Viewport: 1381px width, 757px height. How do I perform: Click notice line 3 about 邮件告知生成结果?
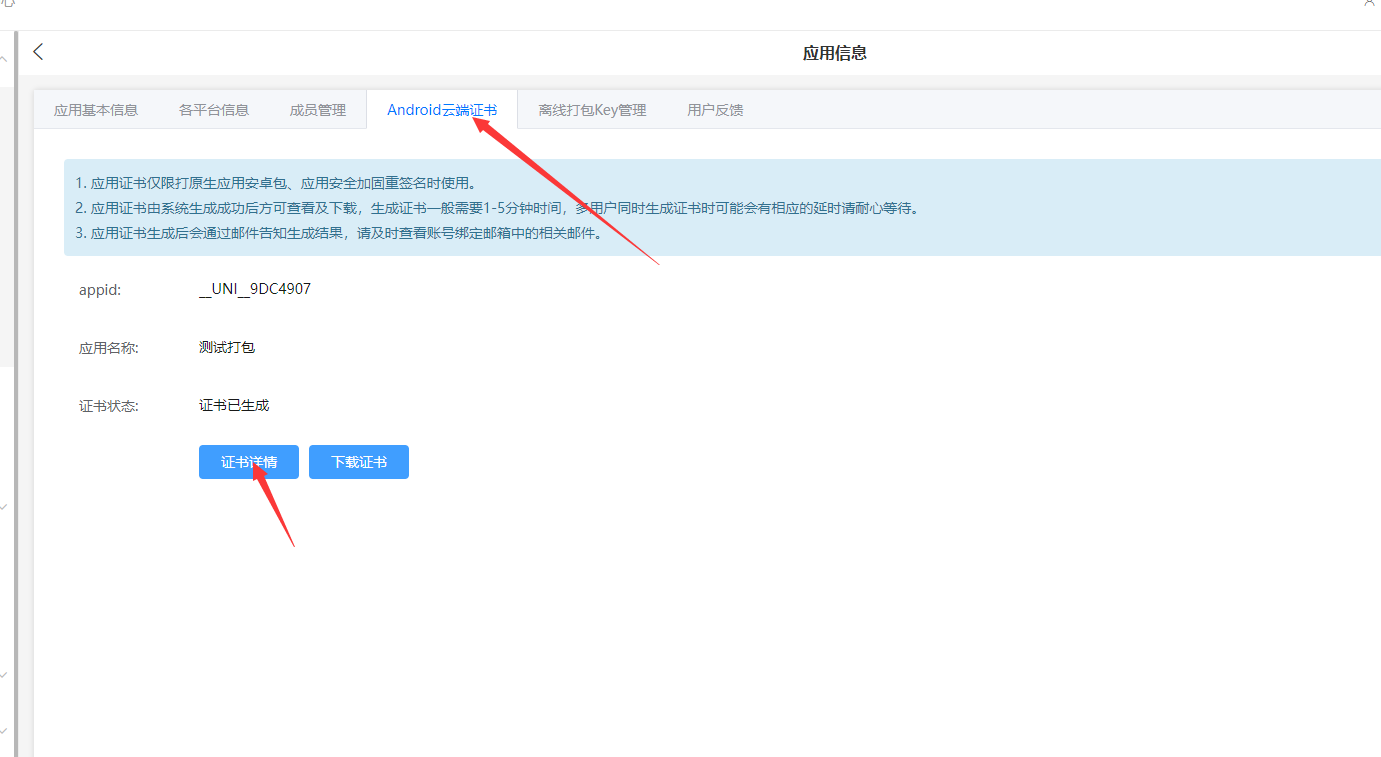[x=339, y=235]
